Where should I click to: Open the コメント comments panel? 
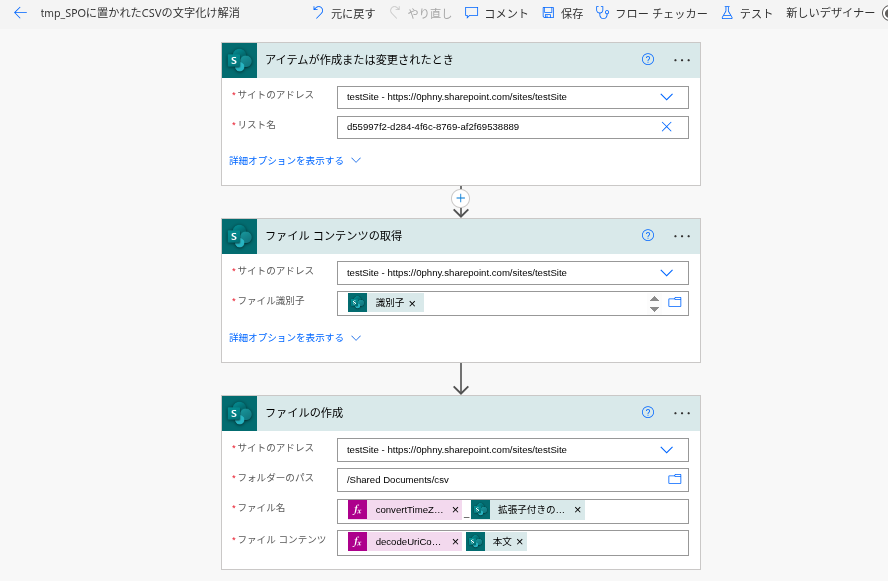coord(496,13)
